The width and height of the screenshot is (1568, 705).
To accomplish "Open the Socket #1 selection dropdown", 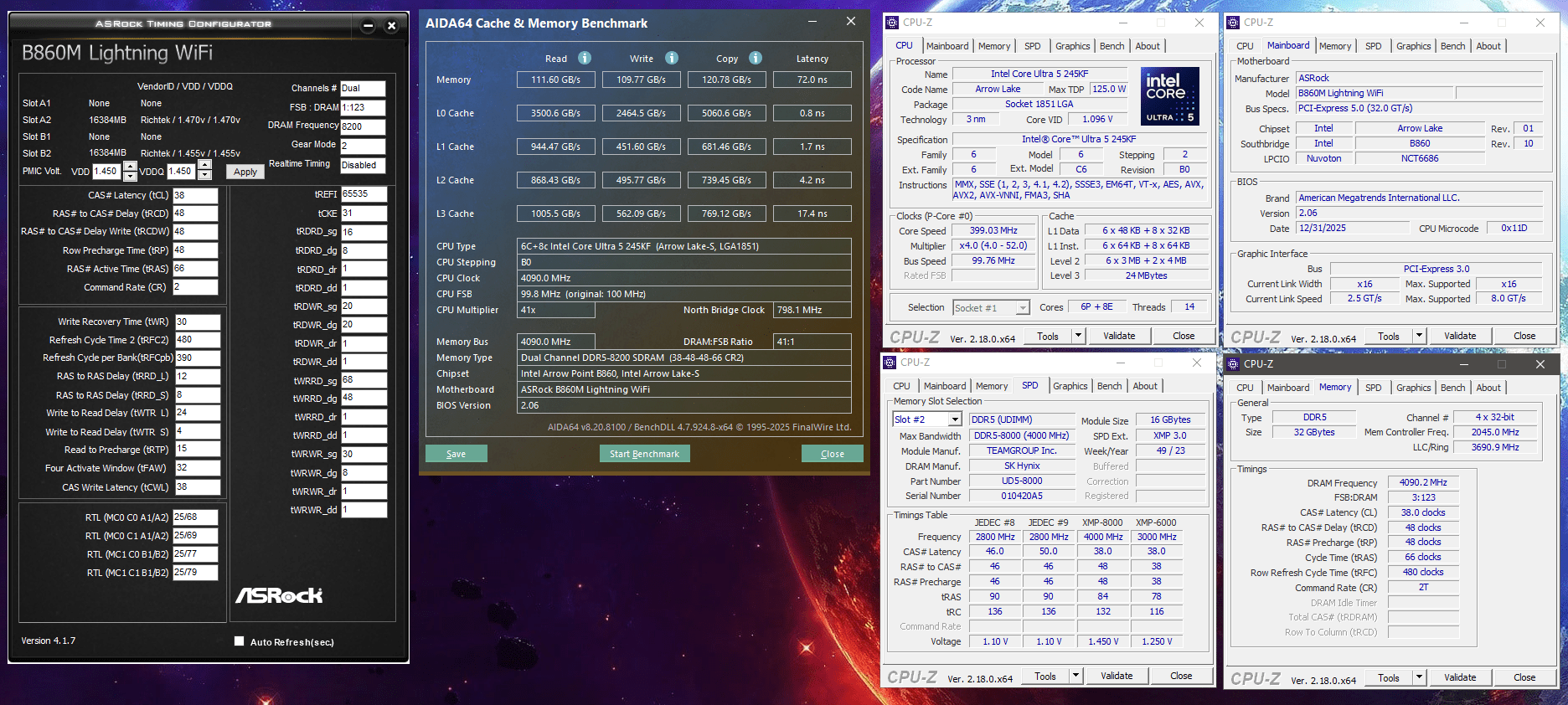I will click(1022, 308).
